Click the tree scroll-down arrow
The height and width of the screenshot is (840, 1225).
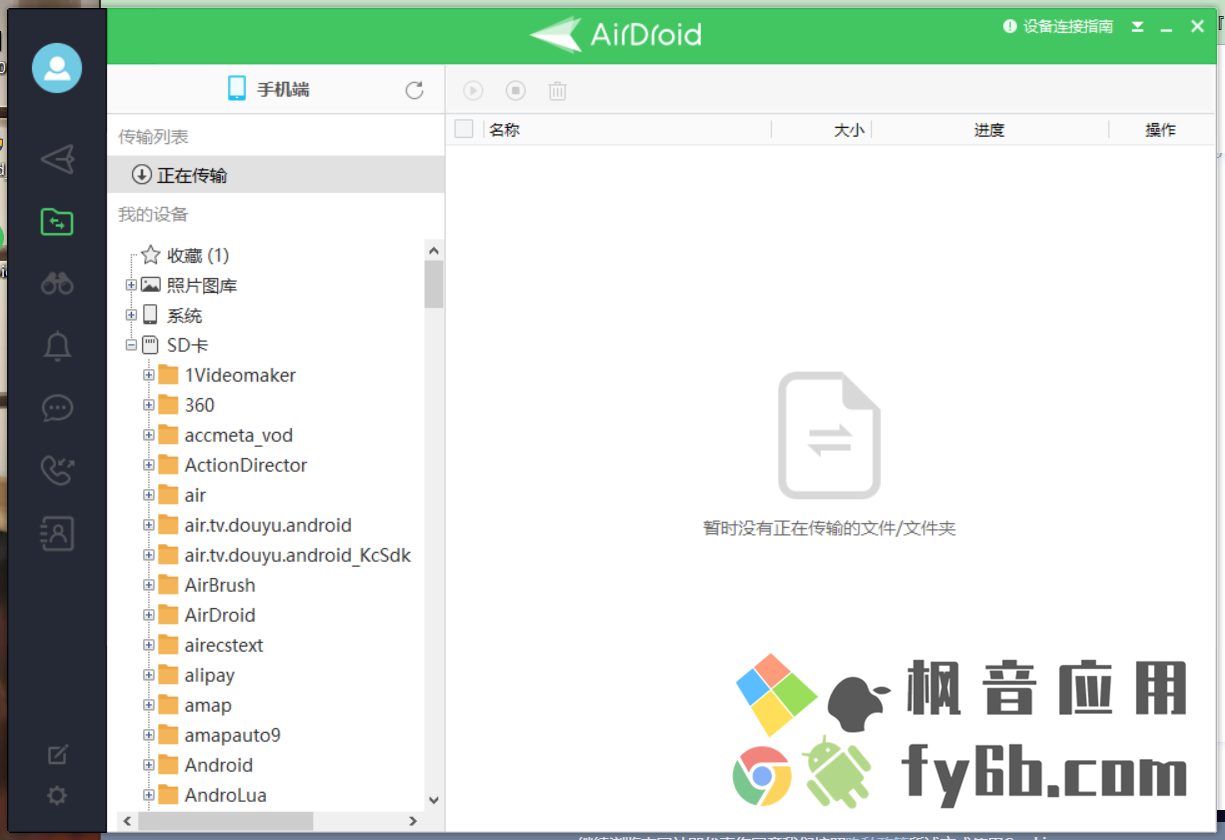pyautogui.click(x=434, y=800)
